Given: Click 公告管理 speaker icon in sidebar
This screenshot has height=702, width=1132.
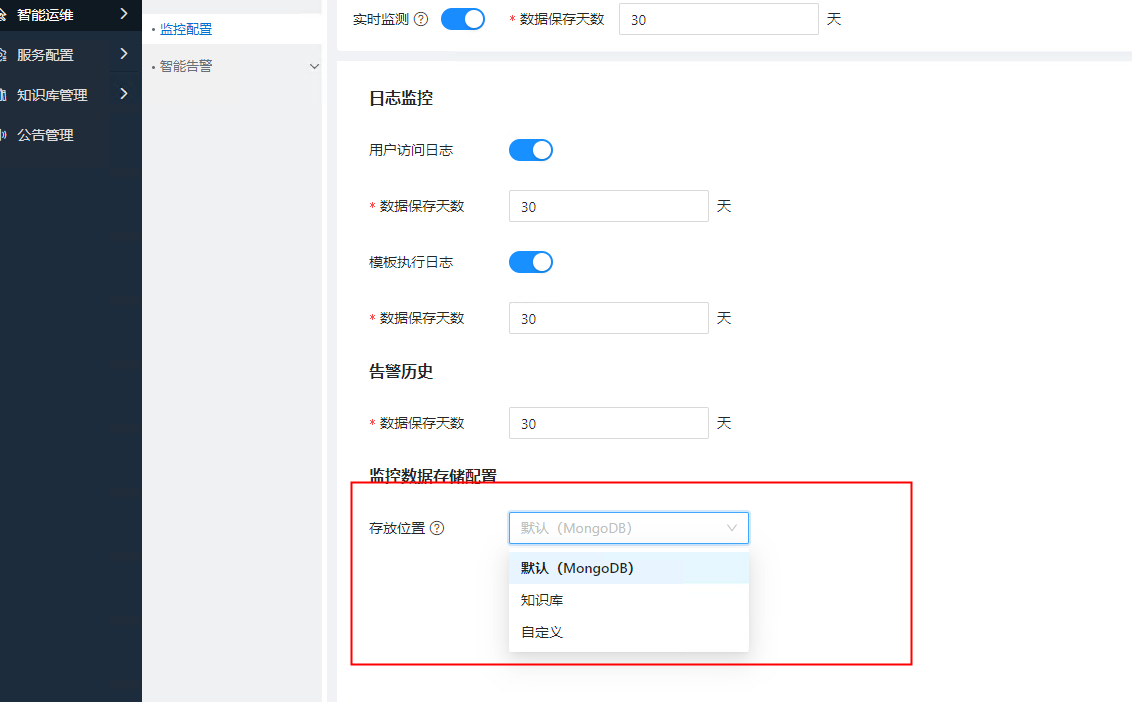Looking at the screenshot, I should point(3,135).
